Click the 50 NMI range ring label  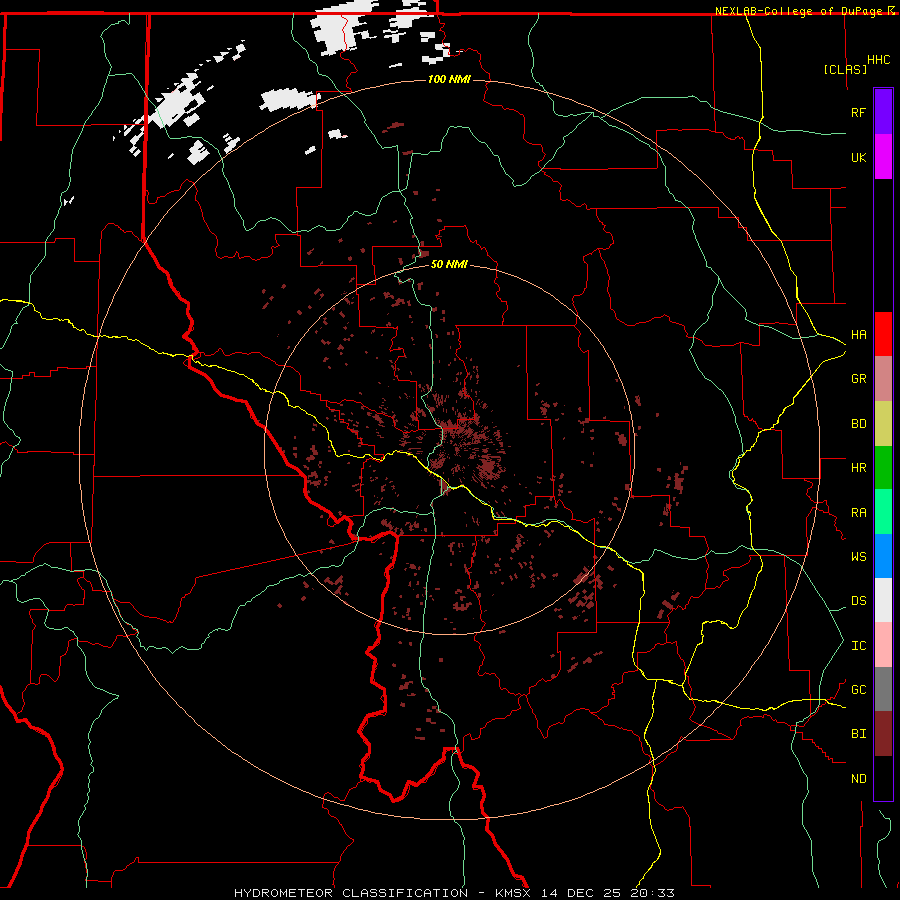[449, 264]
